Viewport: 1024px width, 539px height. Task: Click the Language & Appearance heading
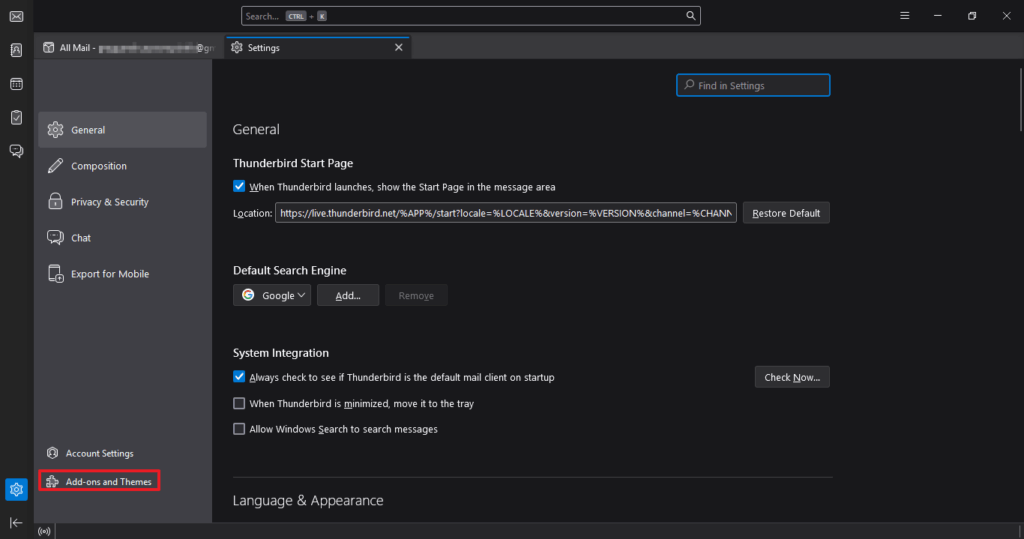(x=308, y=500)
